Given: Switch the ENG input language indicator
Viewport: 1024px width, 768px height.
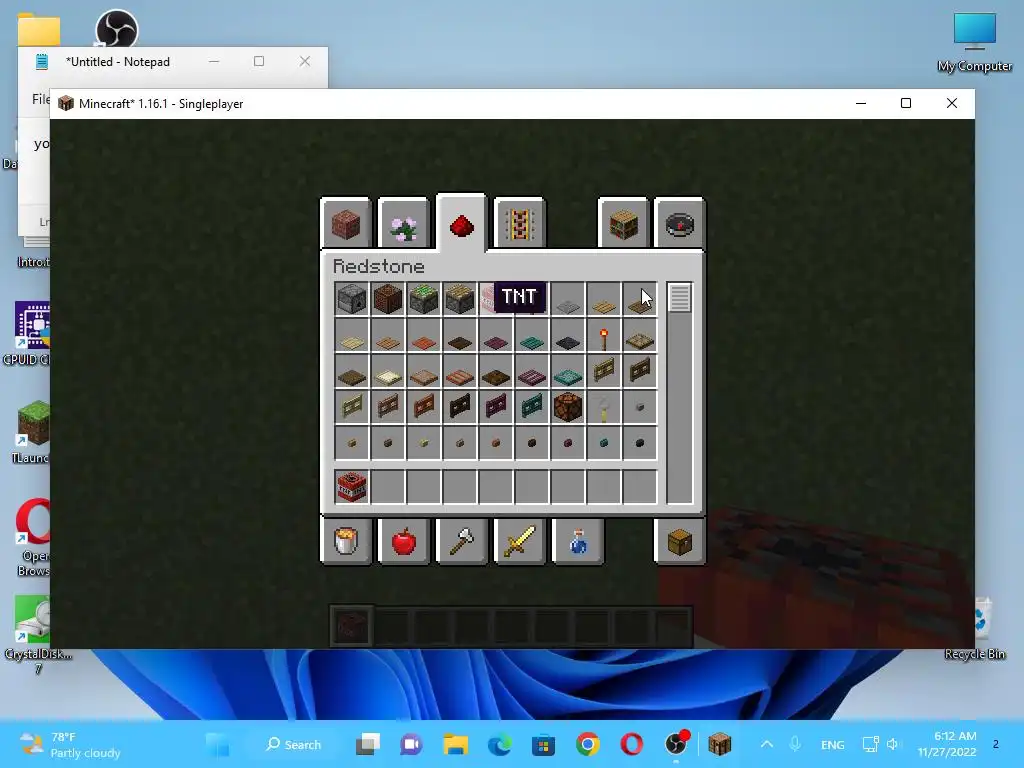Looking at the screenshot, I should coord(833,744).
